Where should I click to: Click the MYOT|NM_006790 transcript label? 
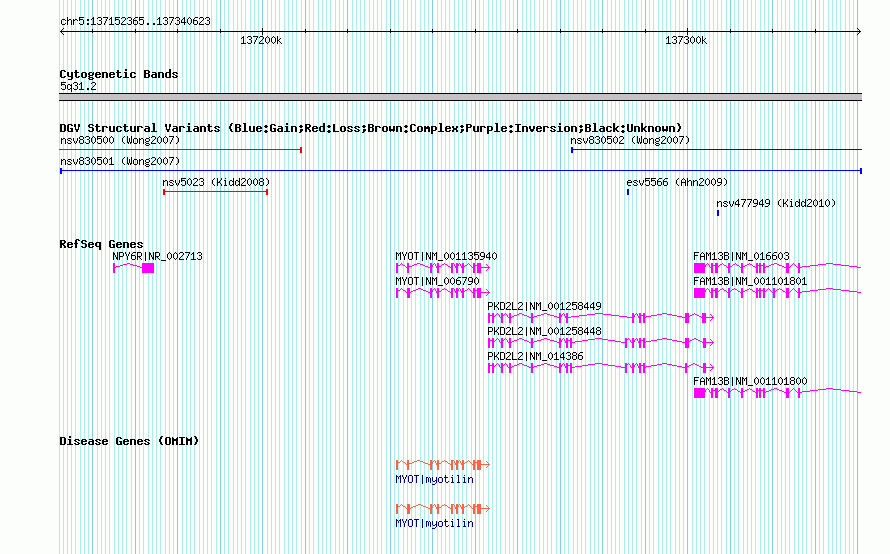click(x=437, y=282)
